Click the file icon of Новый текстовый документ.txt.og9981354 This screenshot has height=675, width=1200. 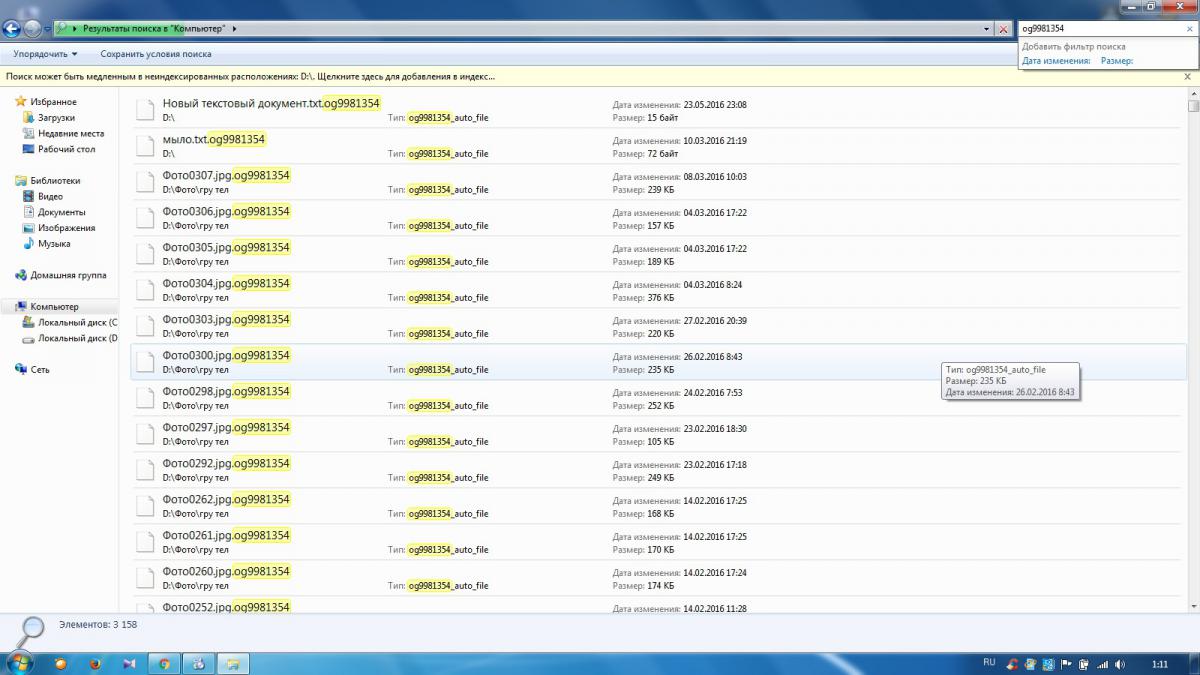145,110
